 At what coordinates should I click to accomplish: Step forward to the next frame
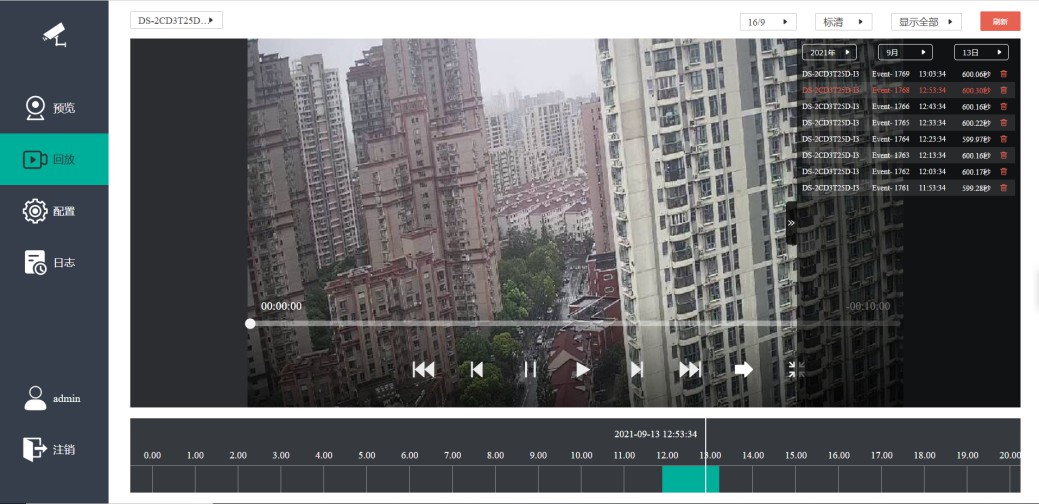(636, 370)
